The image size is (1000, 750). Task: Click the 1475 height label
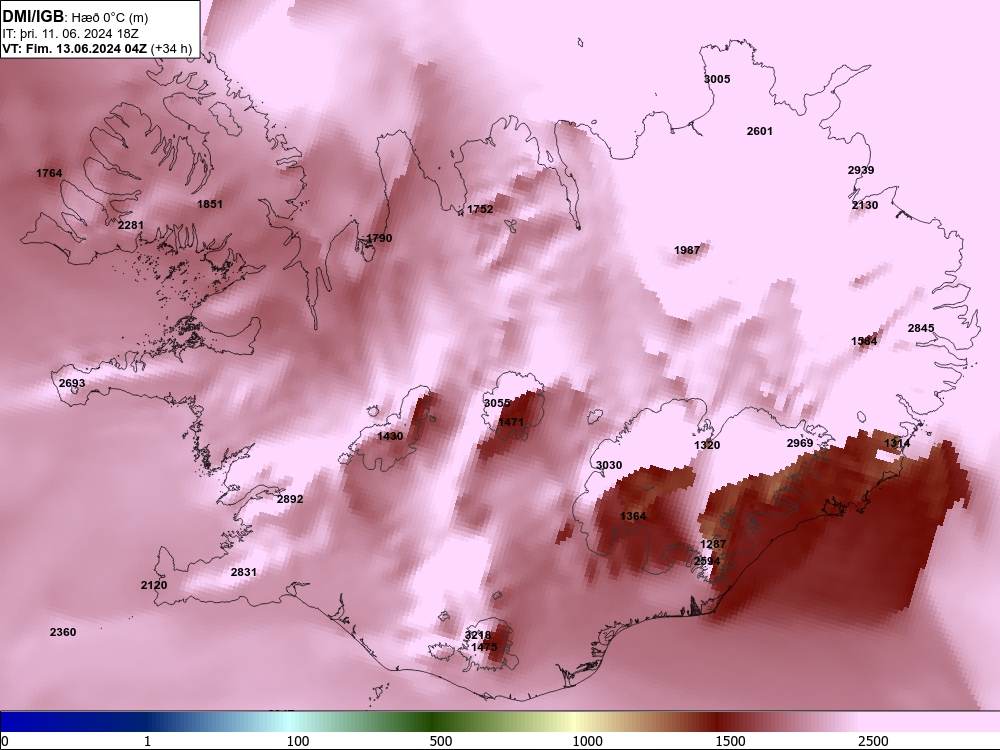[x=484, y=647]
